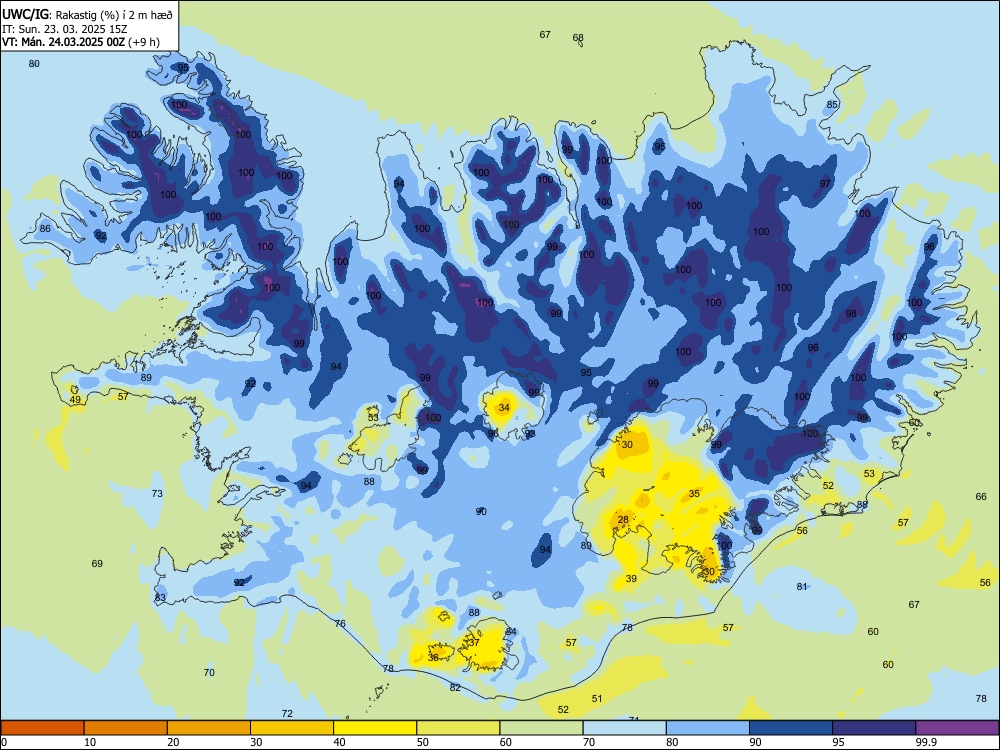The width and height of the screenshot is (1000, 750).
Task: Select the 40–50 bright yellow legend swatch
Action: point(375,728)
